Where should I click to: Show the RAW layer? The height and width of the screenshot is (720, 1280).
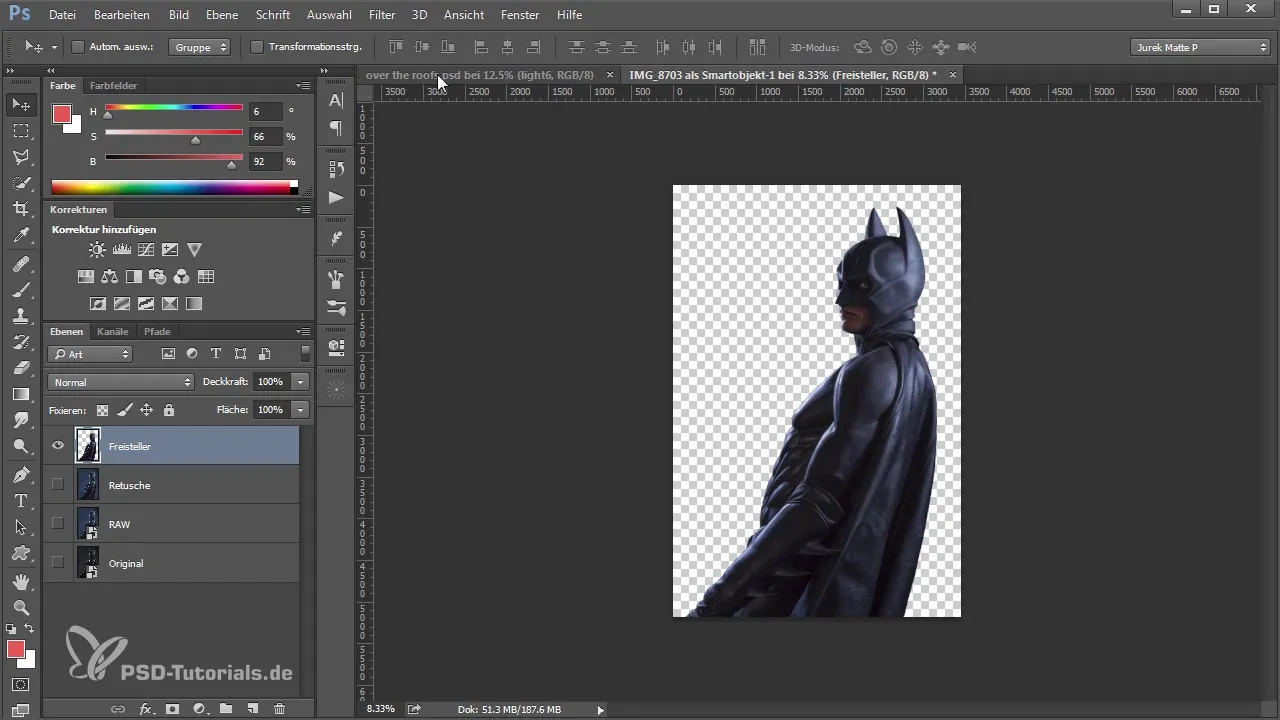57,524
